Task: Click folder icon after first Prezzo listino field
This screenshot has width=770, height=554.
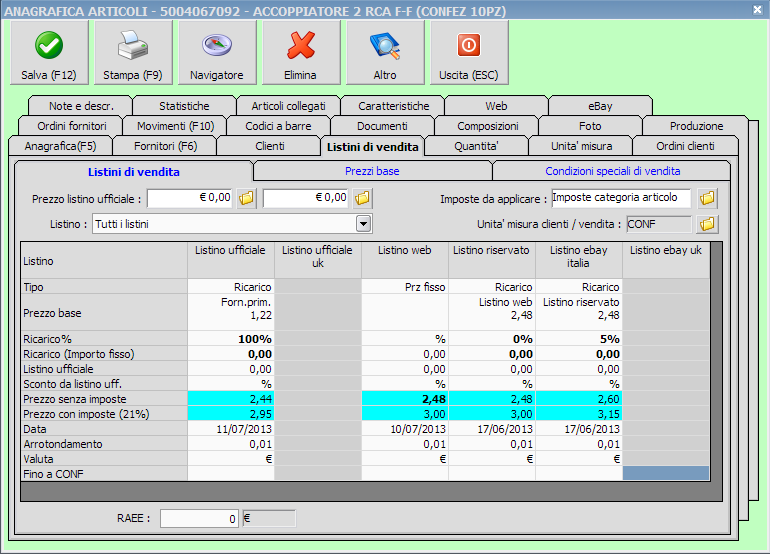Action: tap(247, 198)
